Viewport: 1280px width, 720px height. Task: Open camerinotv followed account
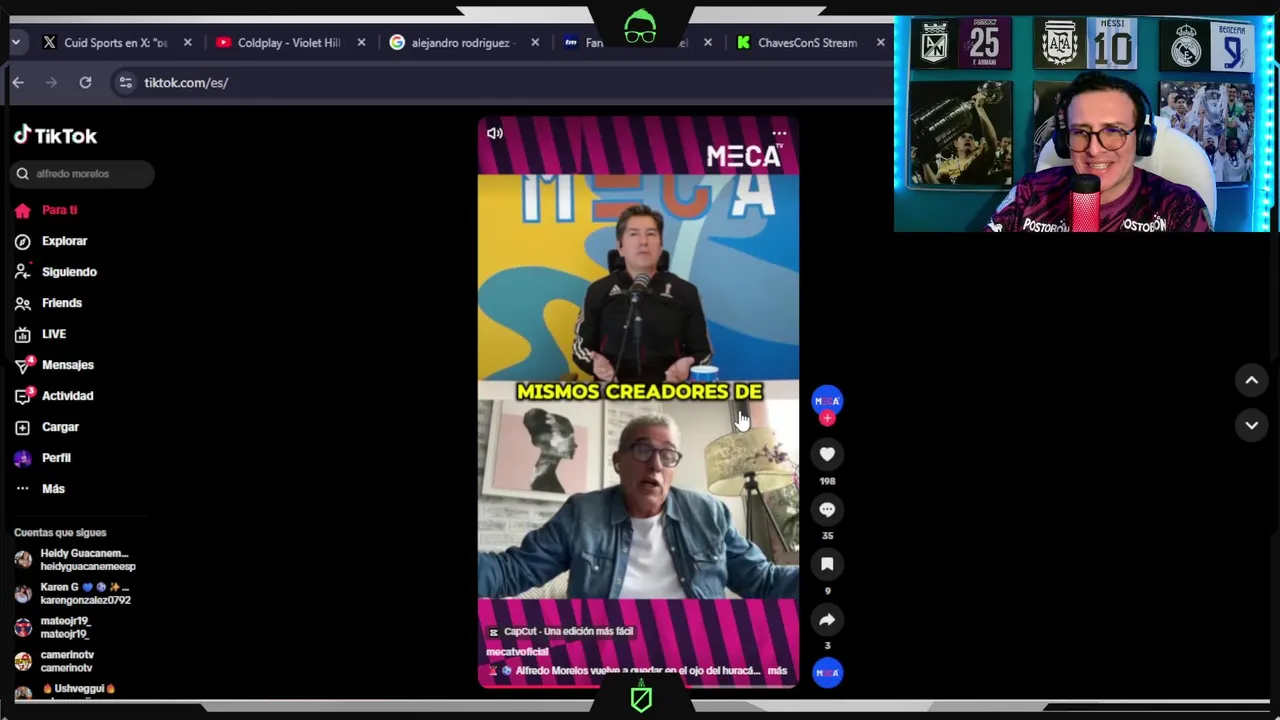click(x=56, y=661)
